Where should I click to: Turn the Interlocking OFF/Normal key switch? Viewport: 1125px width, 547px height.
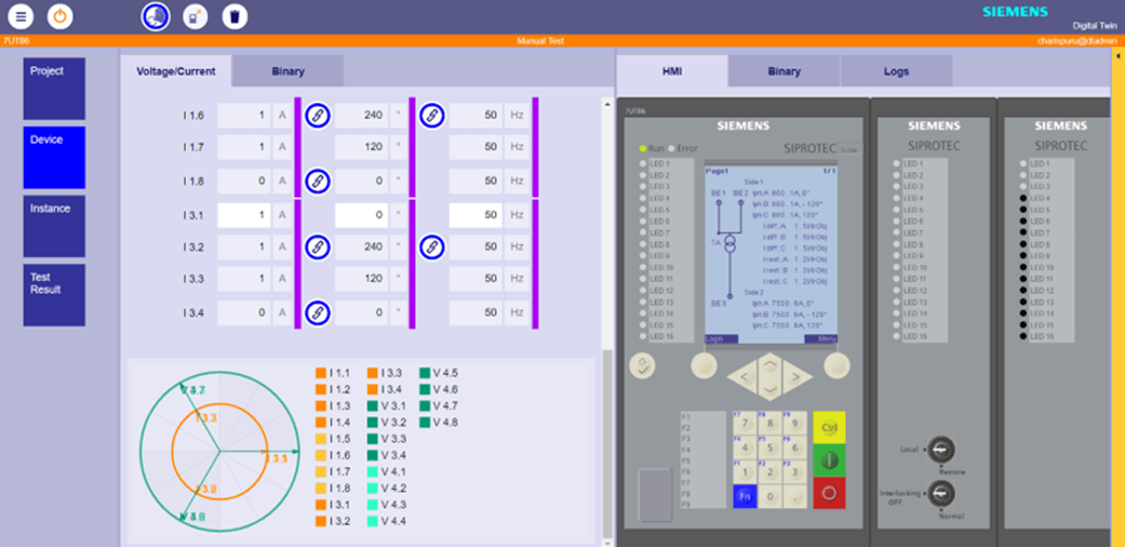coord(938,493)
